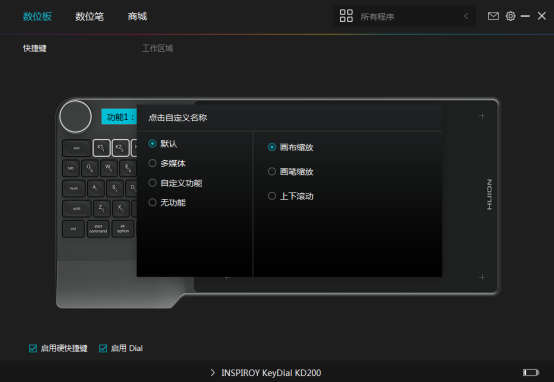
Task: Select the X key on keypad
Action: tap(121, 208)
